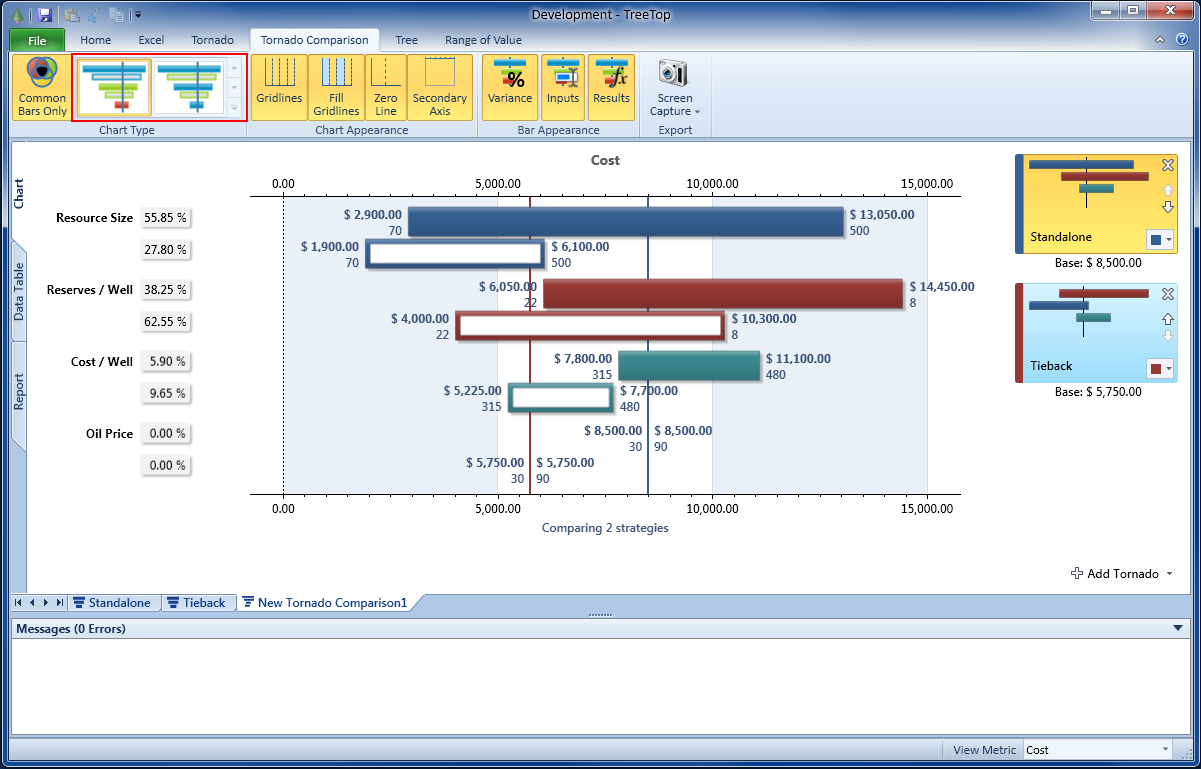Click the Secondary Axis icon
Image resolution: width=1201 pixels, height=769 pixels.
[439, 87]
